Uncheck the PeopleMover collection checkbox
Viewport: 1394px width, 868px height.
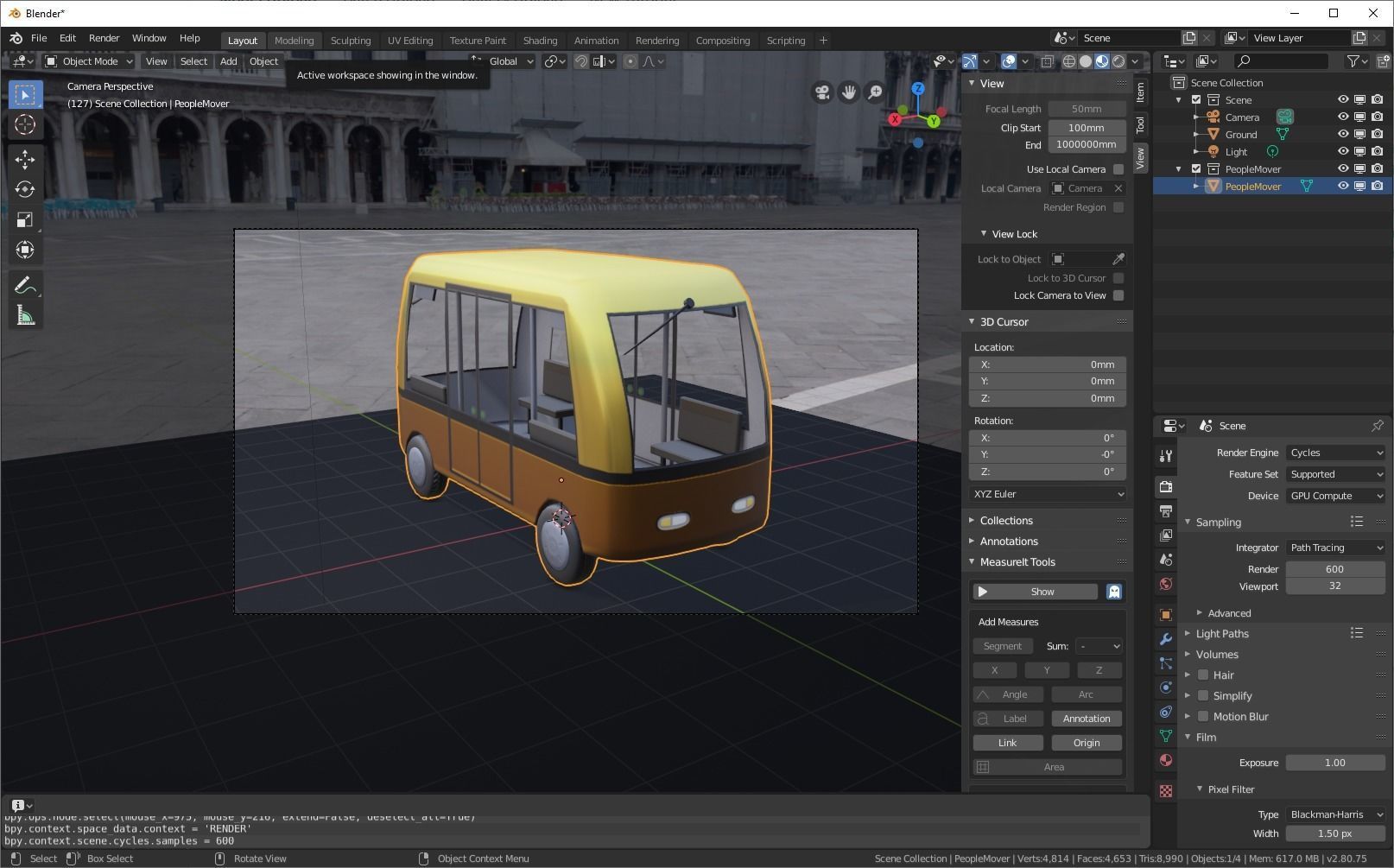pos(1196,168)
